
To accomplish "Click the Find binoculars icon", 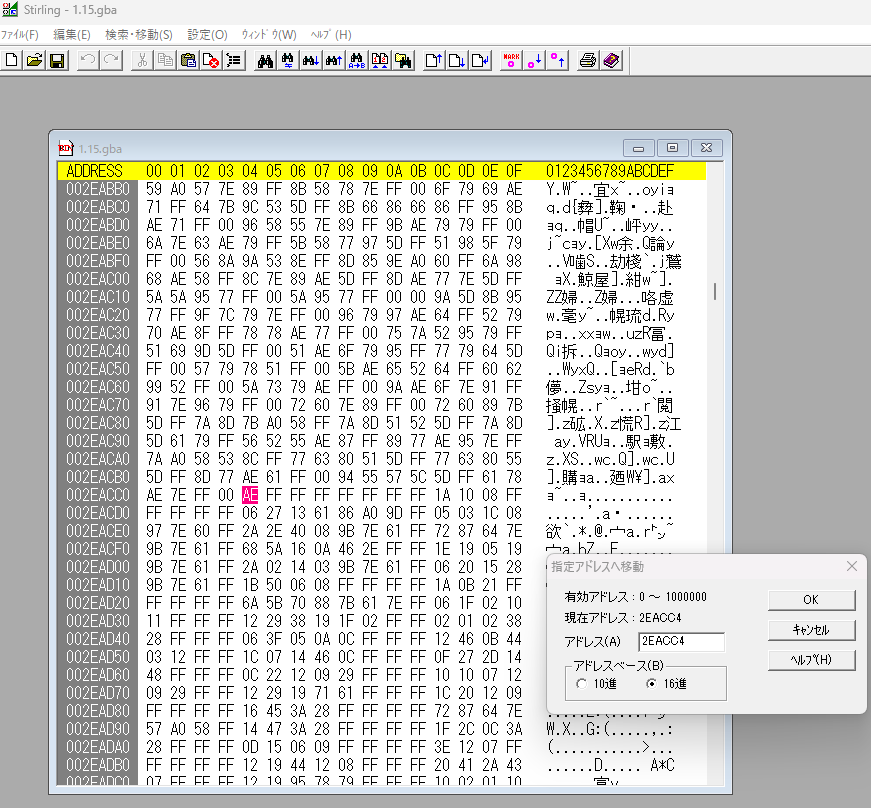I will (265, 60).
